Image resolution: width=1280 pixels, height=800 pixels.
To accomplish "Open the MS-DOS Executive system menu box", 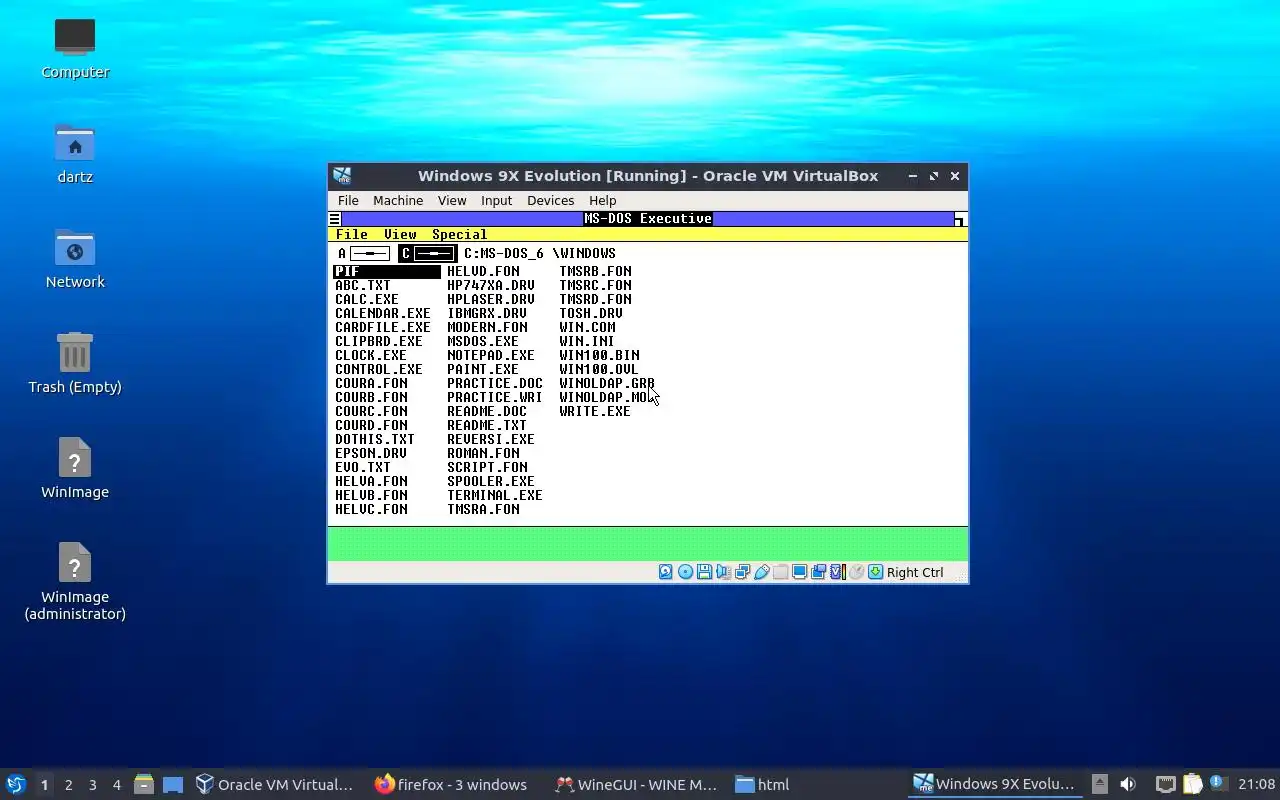I will tap(335, 219).
